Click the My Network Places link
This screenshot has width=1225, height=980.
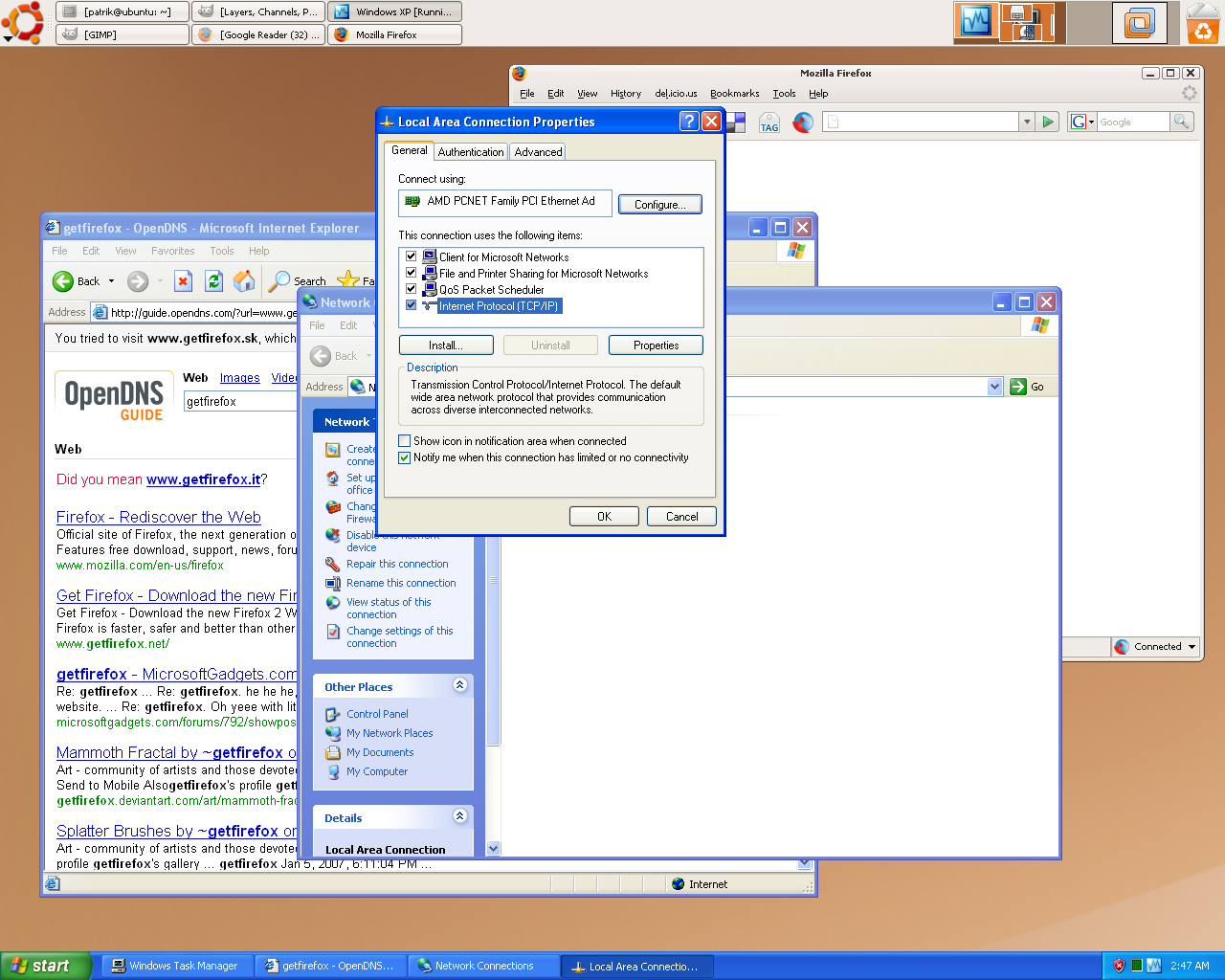pos(390,734)
